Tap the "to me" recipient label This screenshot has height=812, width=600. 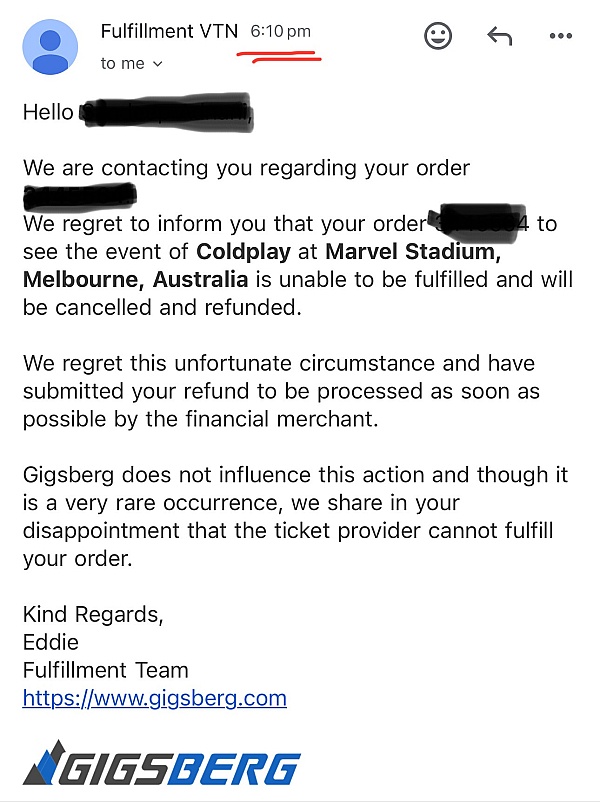pyautogui.click(x=123, y=64)
